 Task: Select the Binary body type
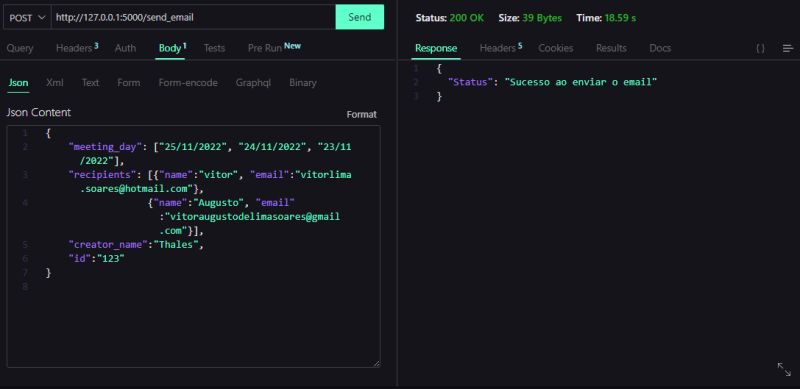point(303,83)
